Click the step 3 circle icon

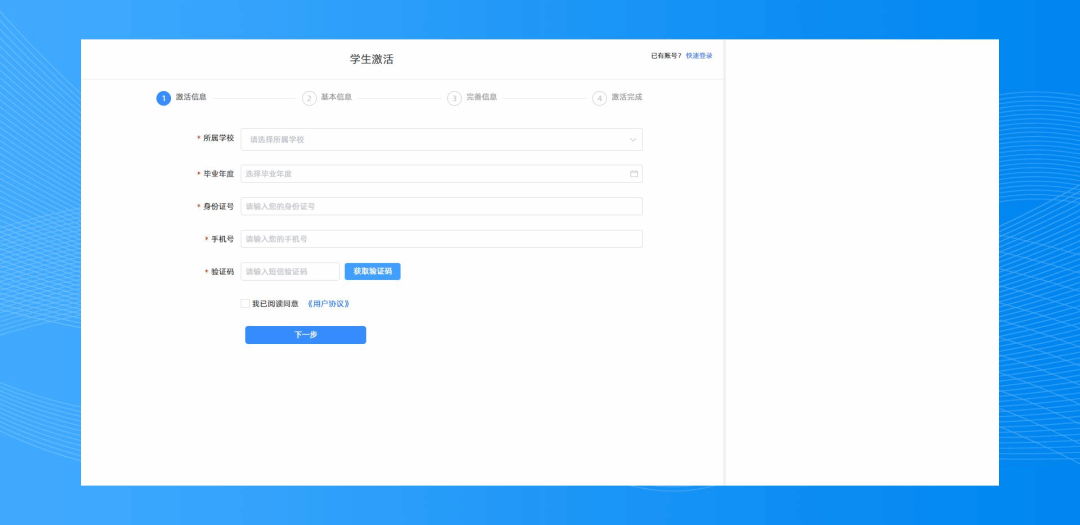454,98
